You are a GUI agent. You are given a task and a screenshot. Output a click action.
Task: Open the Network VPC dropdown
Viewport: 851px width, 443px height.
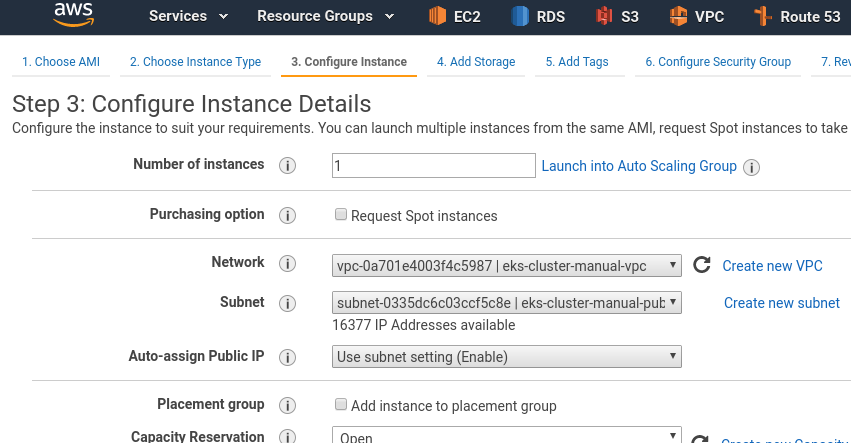[x=506, y=265]
